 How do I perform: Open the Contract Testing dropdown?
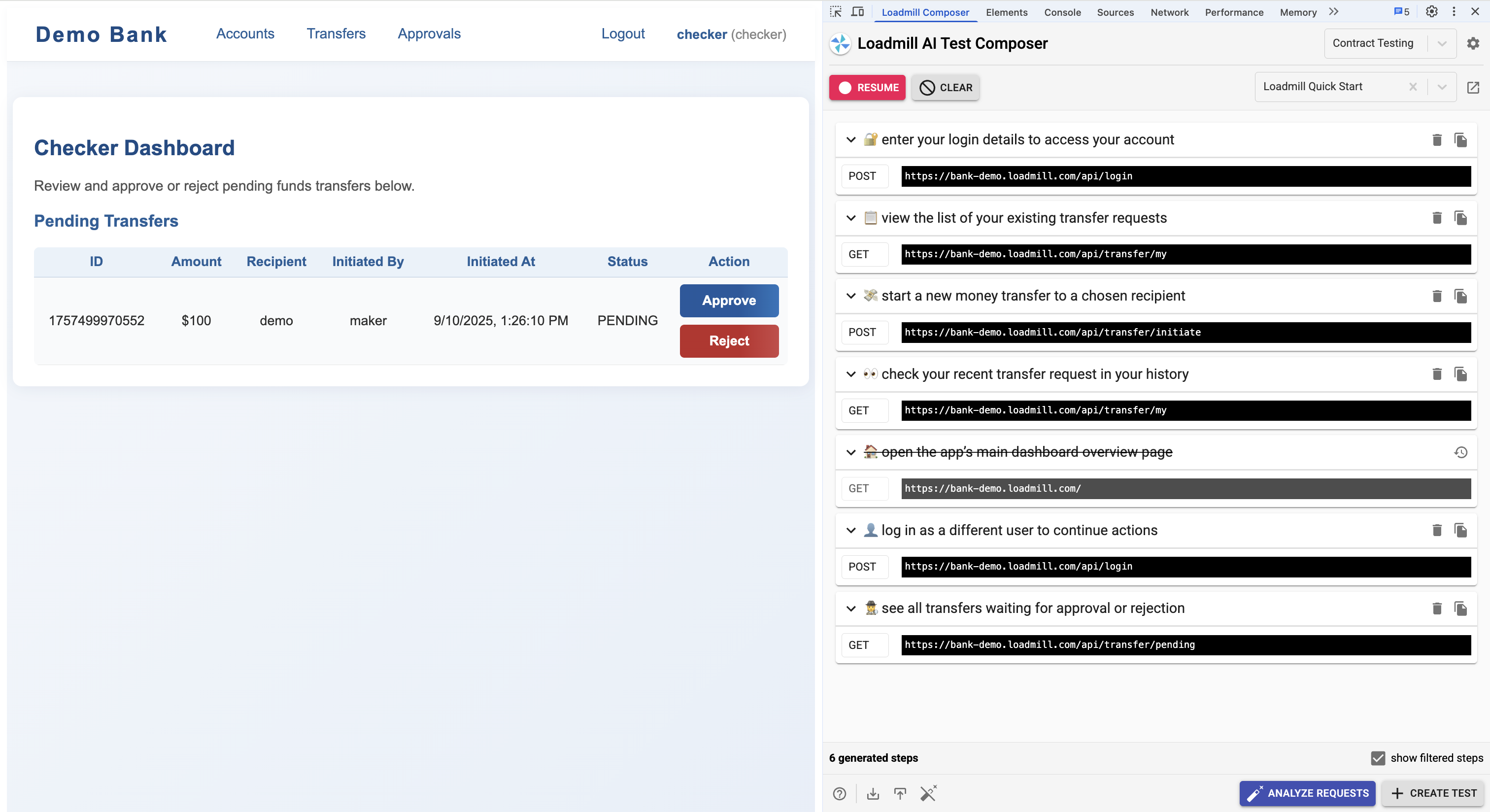click(1441, 43)
